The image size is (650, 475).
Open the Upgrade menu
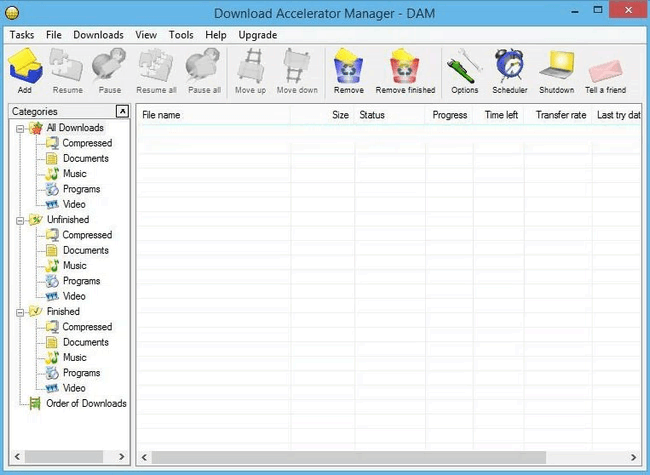point(257,35)
